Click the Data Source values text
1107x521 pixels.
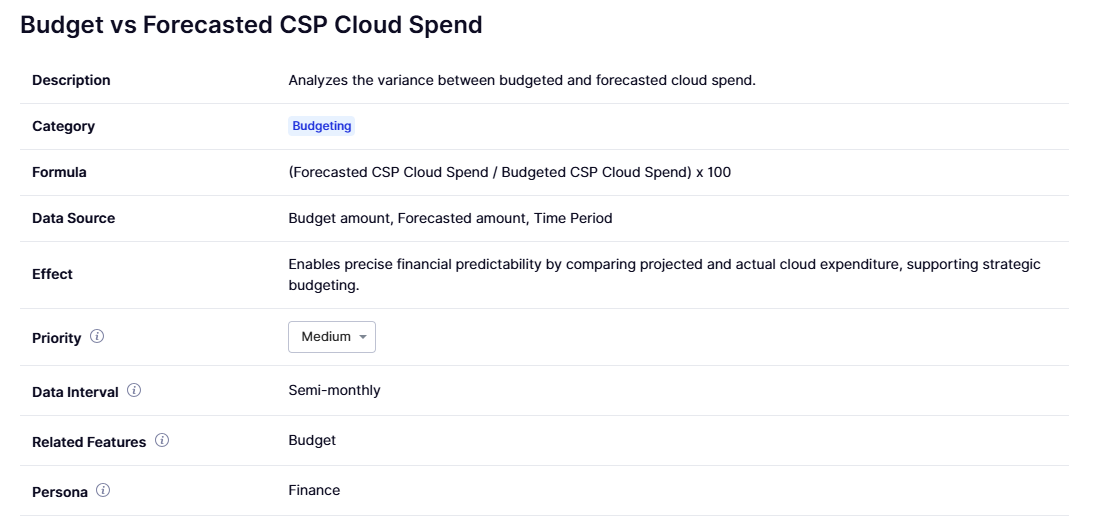tap(450, 218)
